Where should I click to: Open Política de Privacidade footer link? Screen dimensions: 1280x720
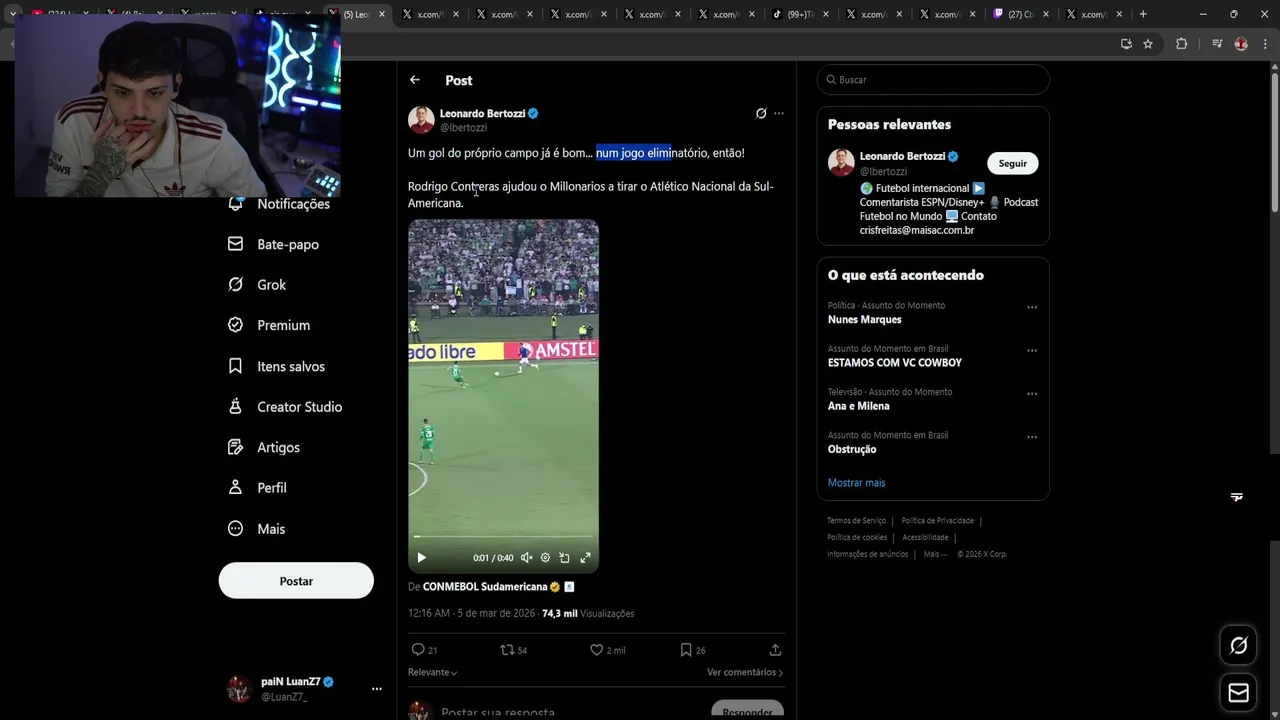coord(937,521)
